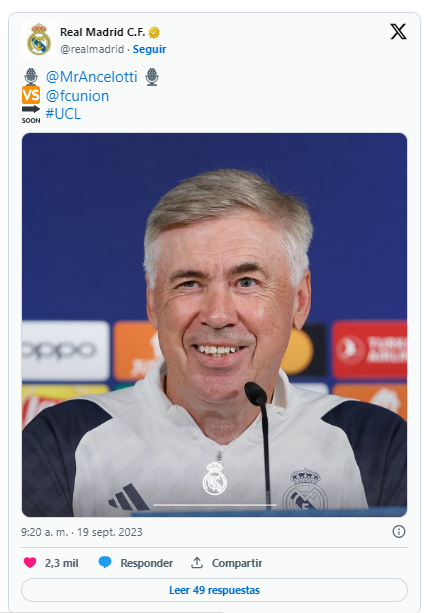432x613 pixels.
Task: Click the blue reply bubble icon
Action: [105, 563]
